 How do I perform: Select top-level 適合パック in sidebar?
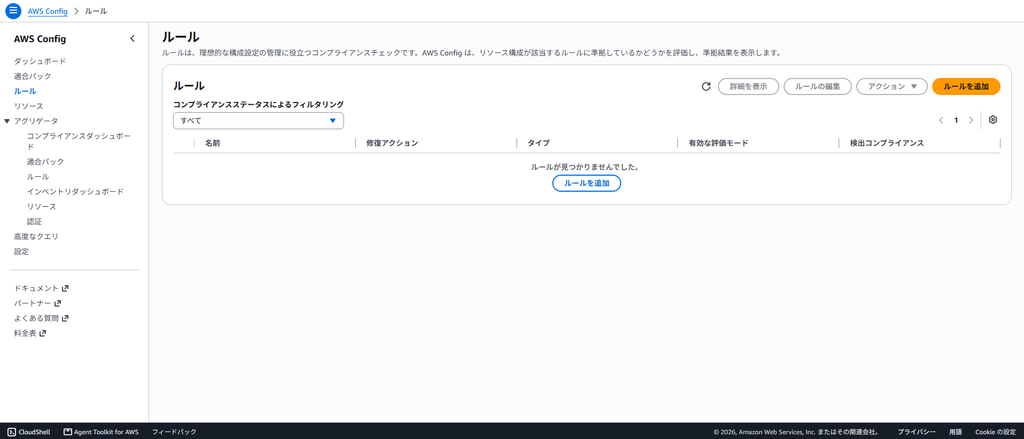[33, 76]
